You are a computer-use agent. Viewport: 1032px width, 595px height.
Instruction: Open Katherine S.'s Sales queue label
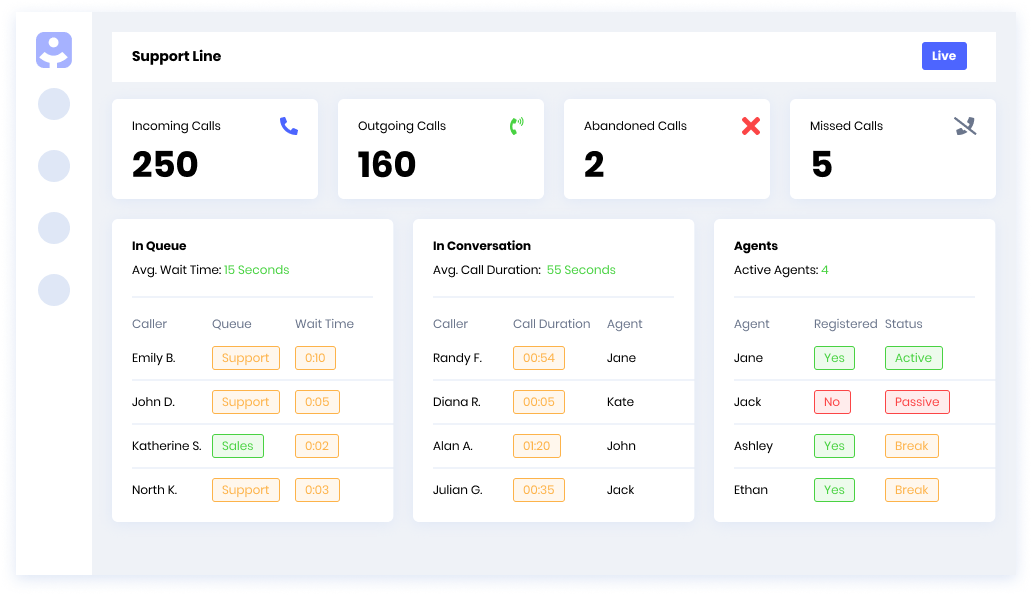[x=237, y=445]
